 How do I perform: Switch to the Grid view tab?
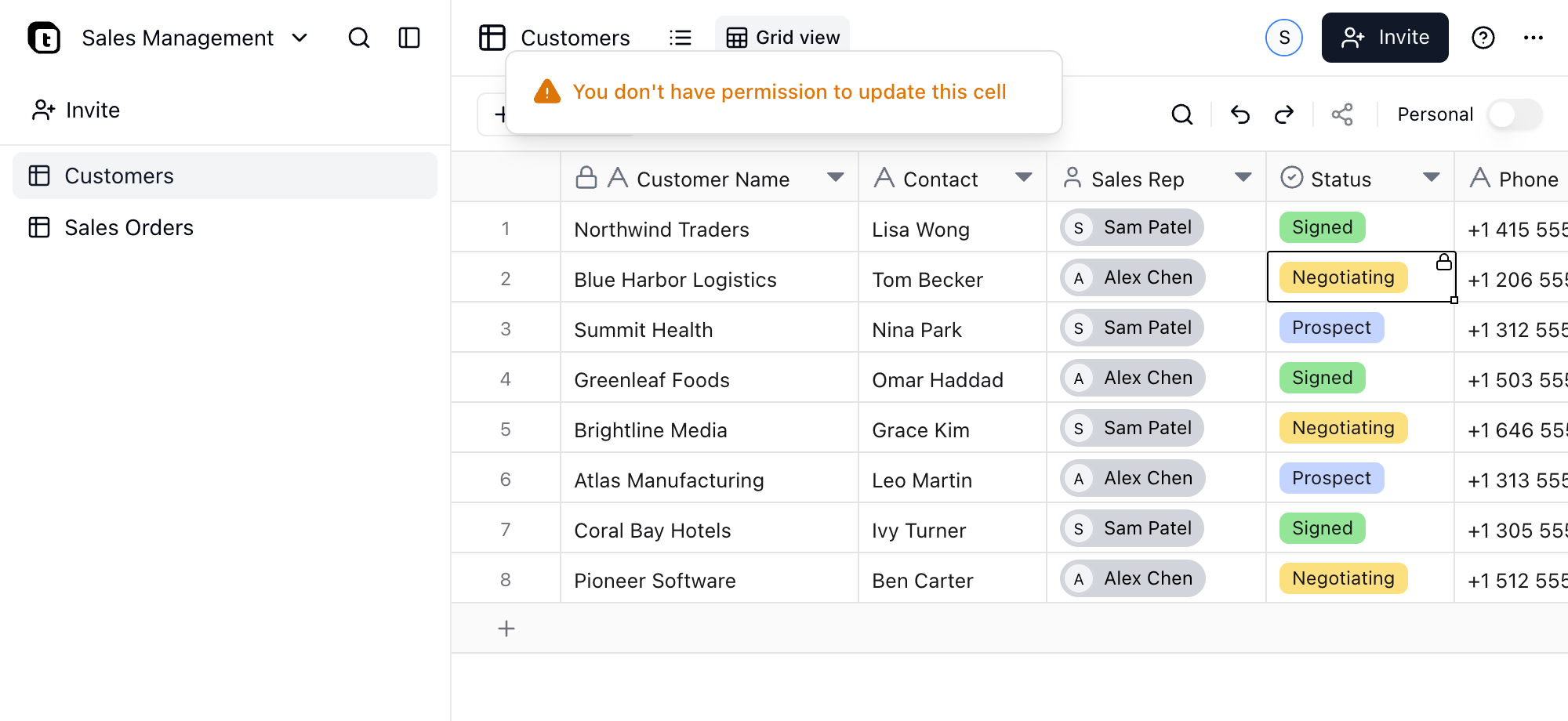pos(782,38)
